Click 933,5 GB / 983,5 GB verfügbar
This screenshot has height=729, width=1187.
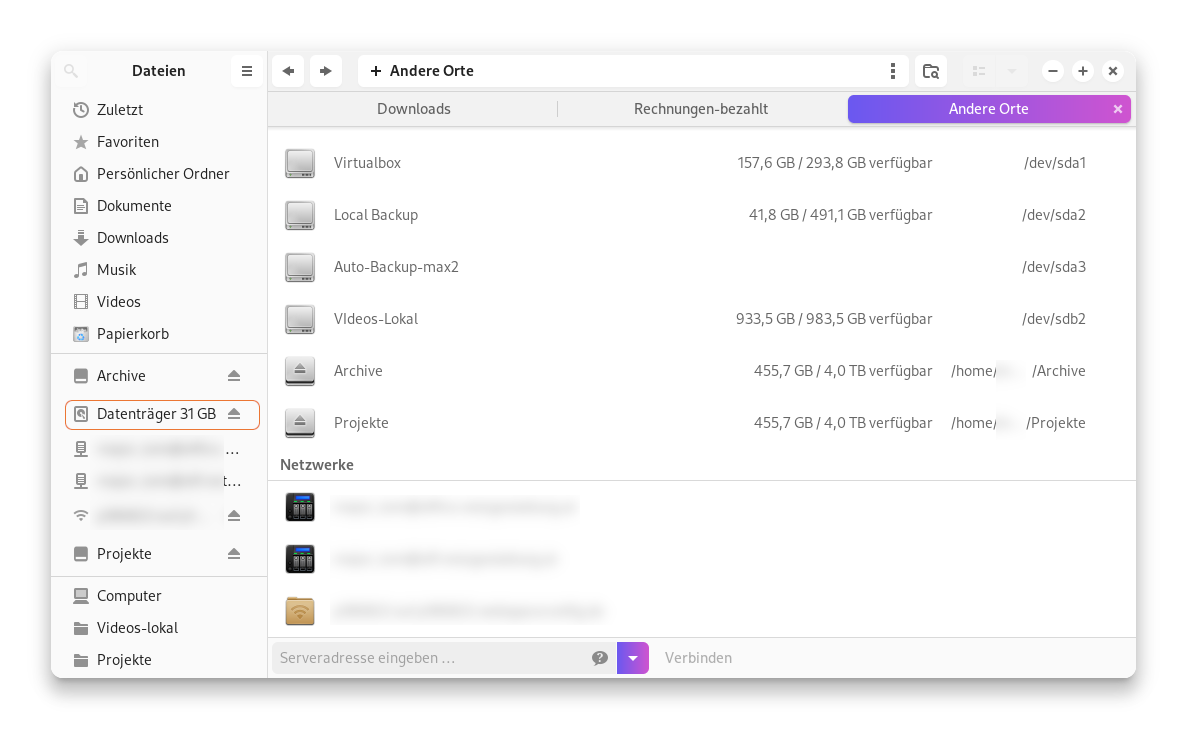(x=833, y=319)
